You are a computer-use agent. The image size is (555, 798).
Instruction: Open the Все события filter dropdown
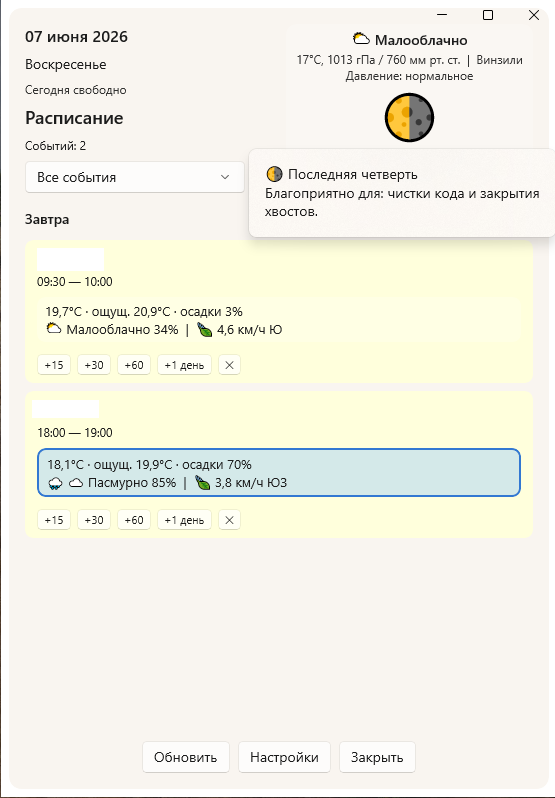point(135,177)
